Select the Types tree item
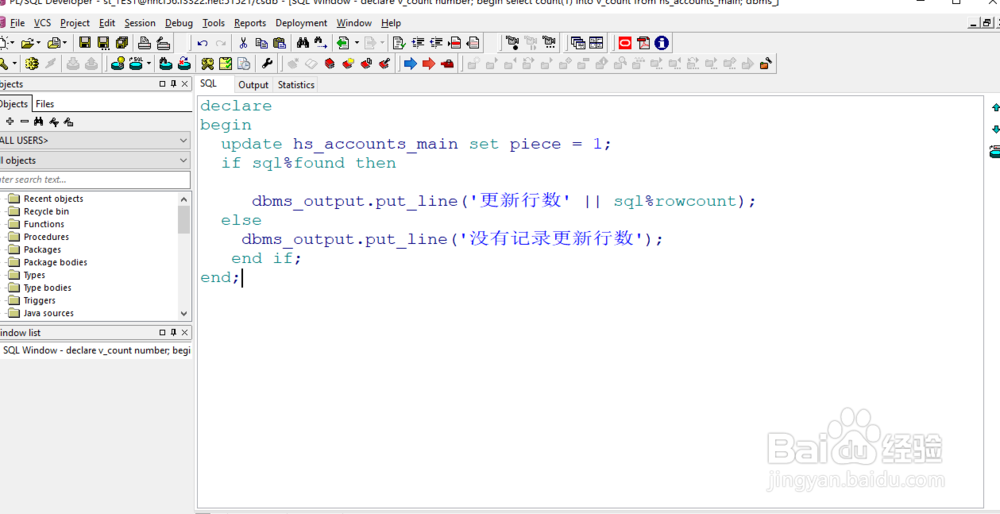 point(34,275)
